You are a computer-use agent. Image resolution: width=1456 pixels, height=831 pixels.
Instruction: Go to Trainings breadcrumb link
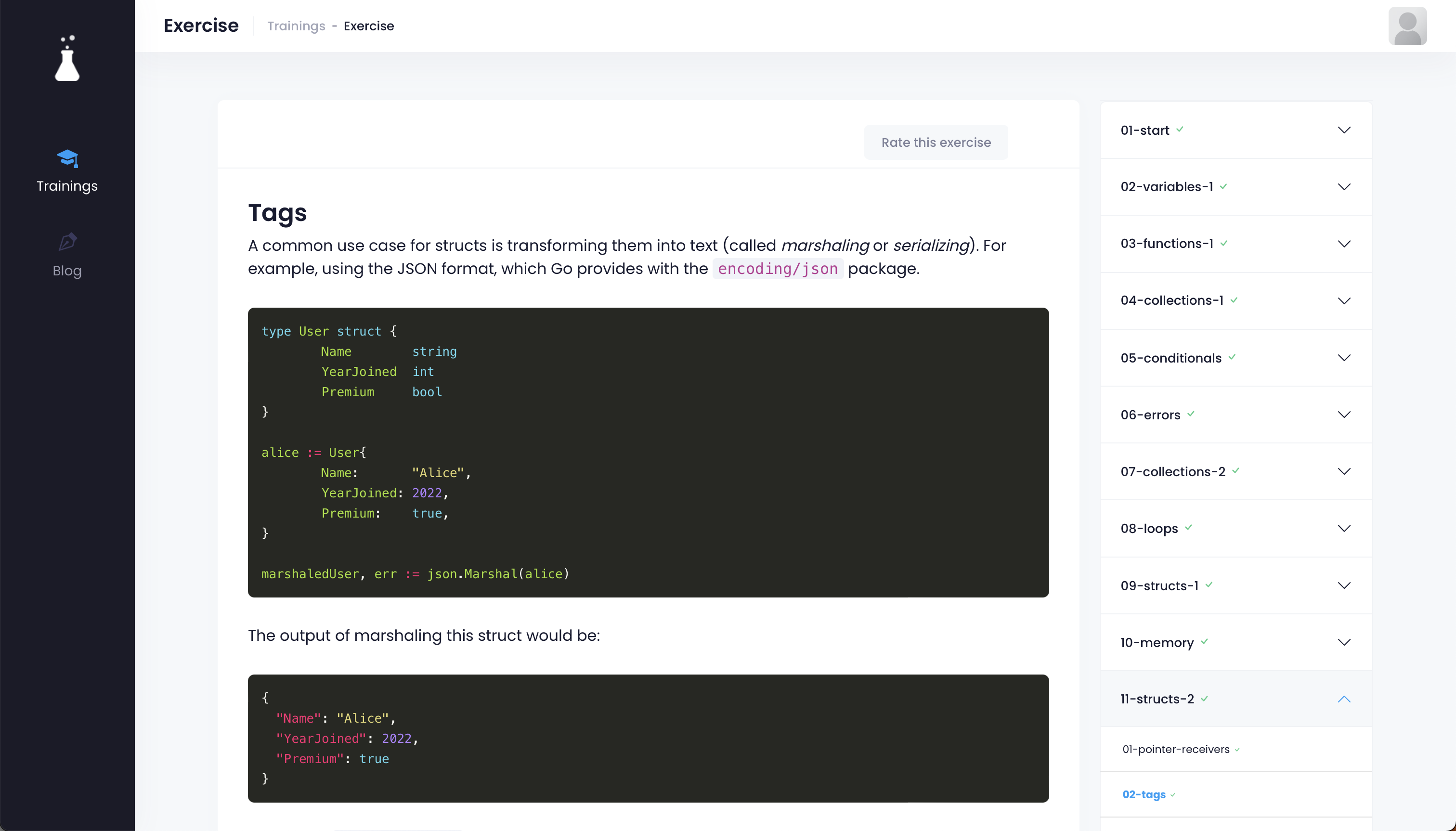pos(296,26)
